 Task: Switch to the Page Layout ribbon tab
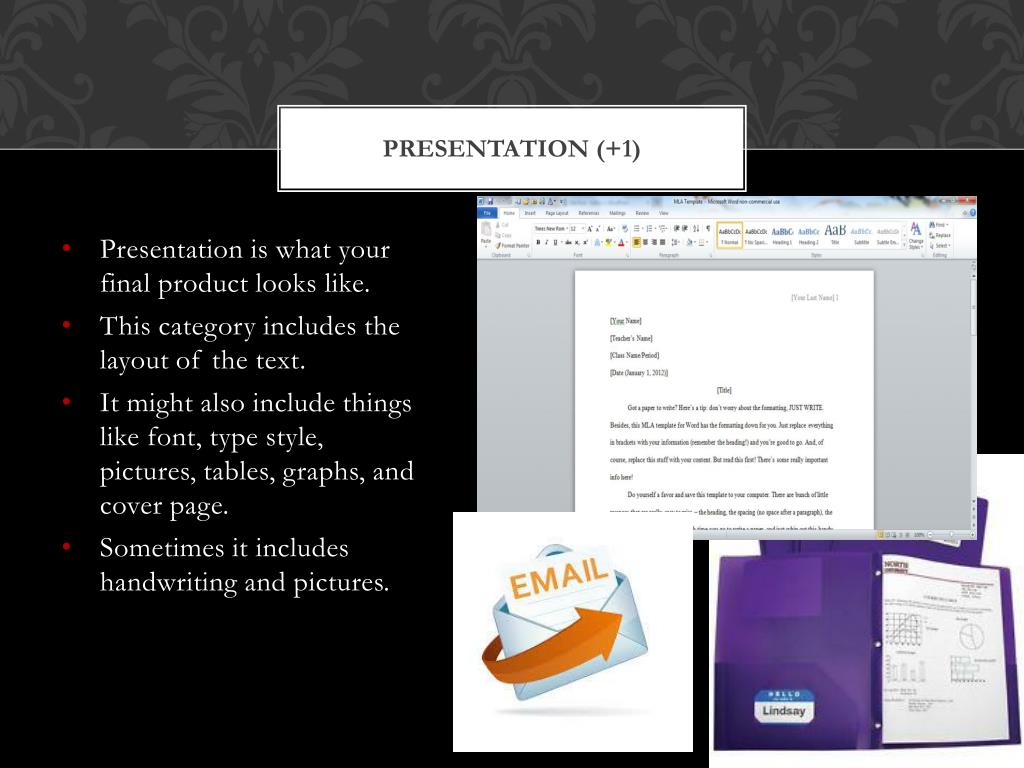[x=556, y=213]
